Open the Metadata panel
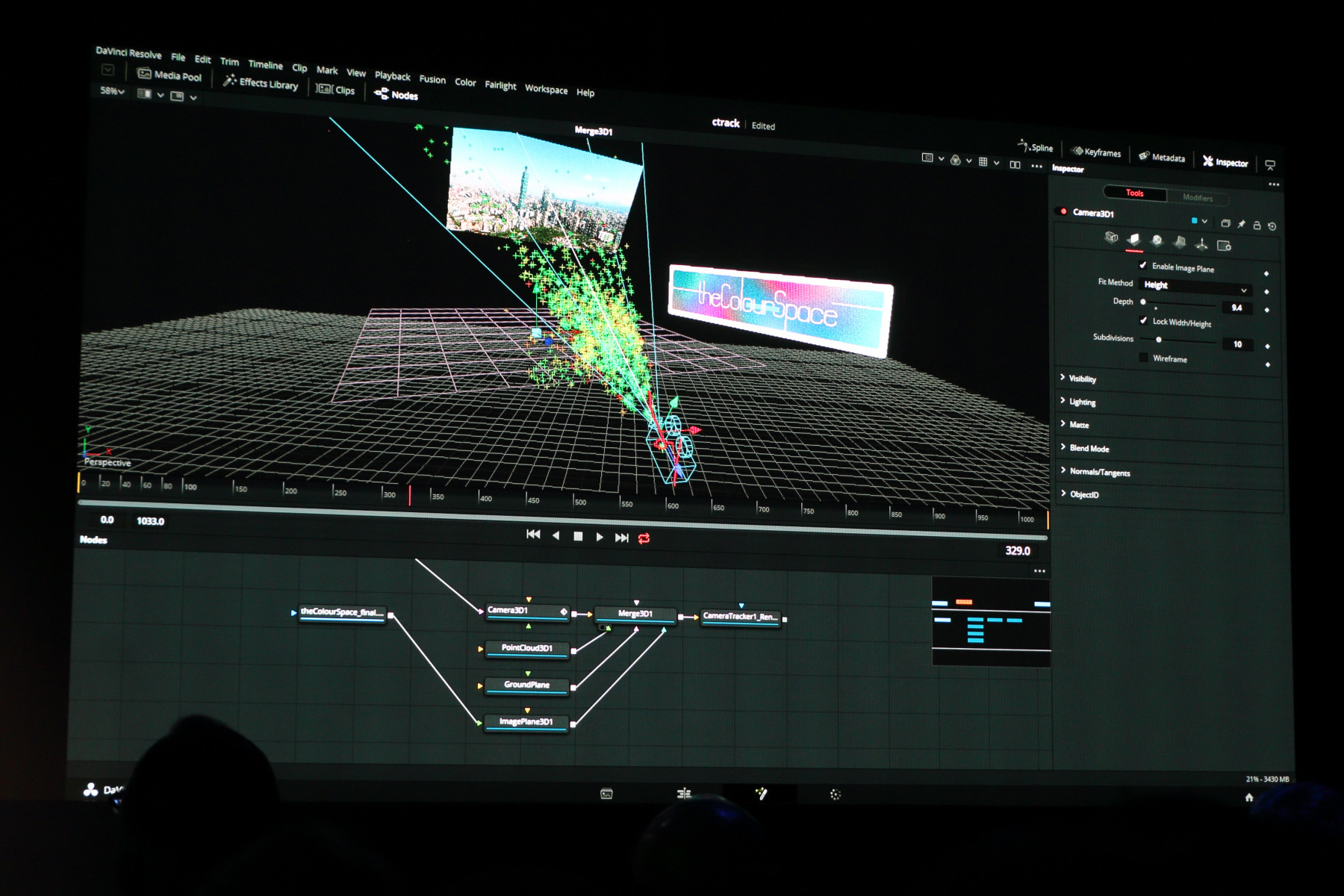 1162,157
